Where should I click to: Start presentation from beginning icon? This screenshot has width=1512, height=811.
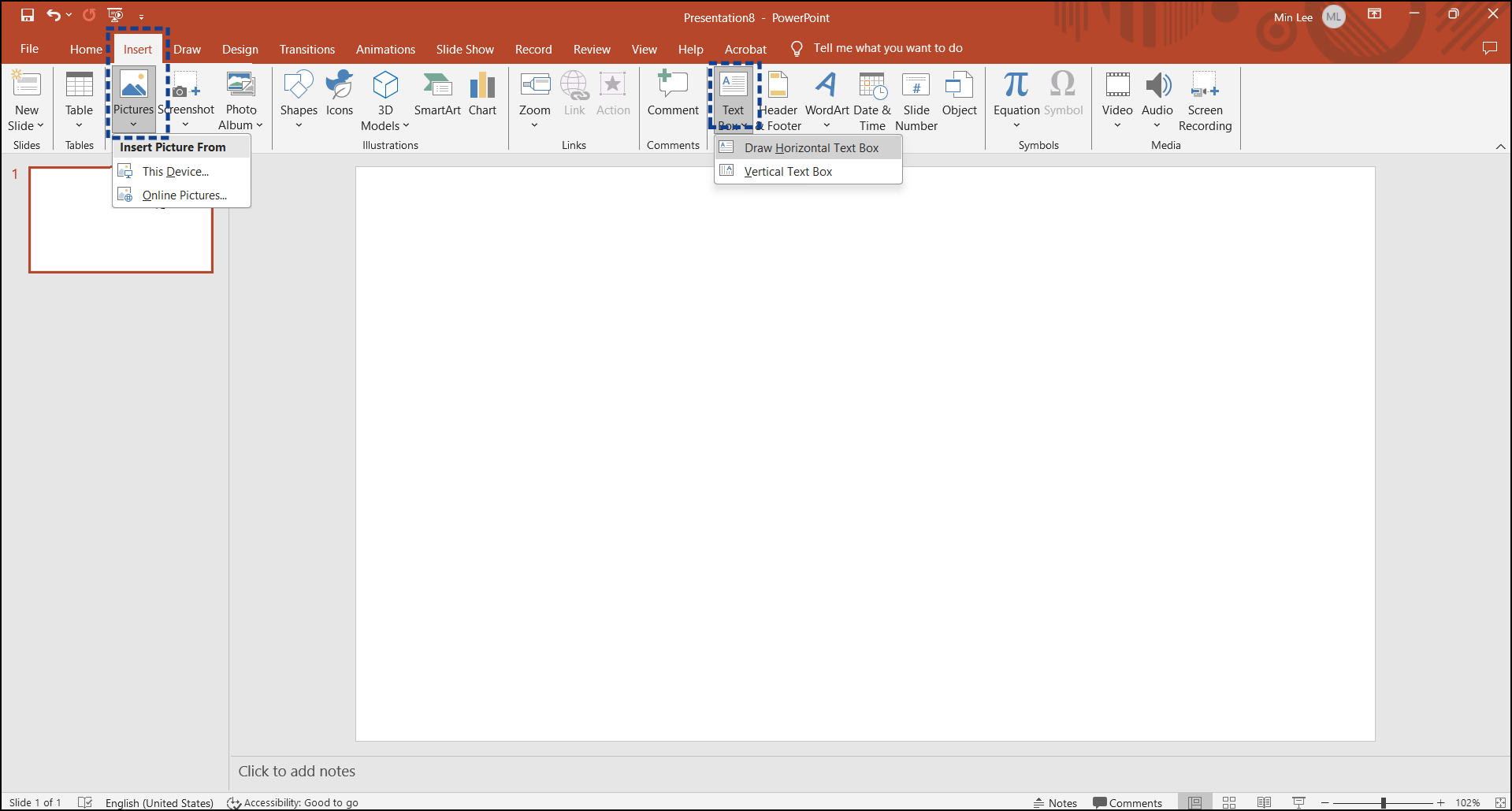point(116,15)
